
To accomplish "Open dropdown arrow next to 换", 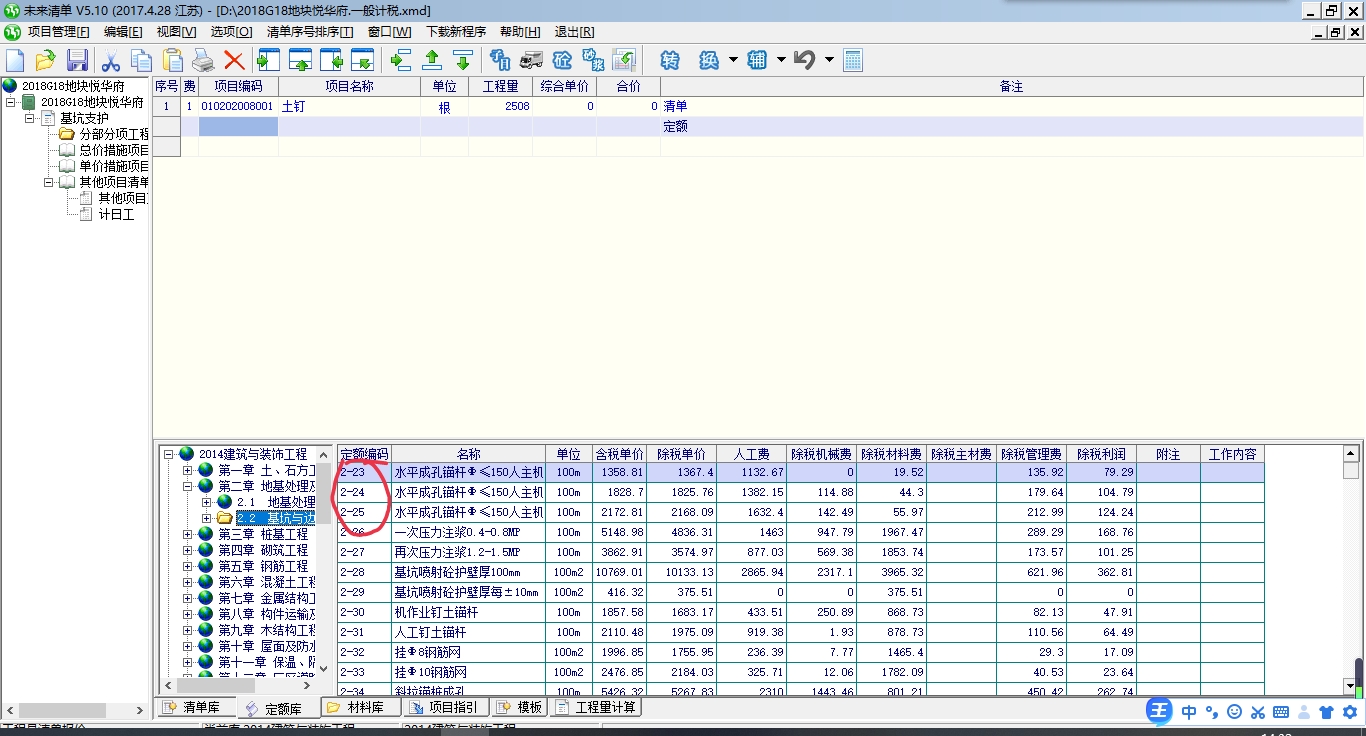I will pos(733,60).
